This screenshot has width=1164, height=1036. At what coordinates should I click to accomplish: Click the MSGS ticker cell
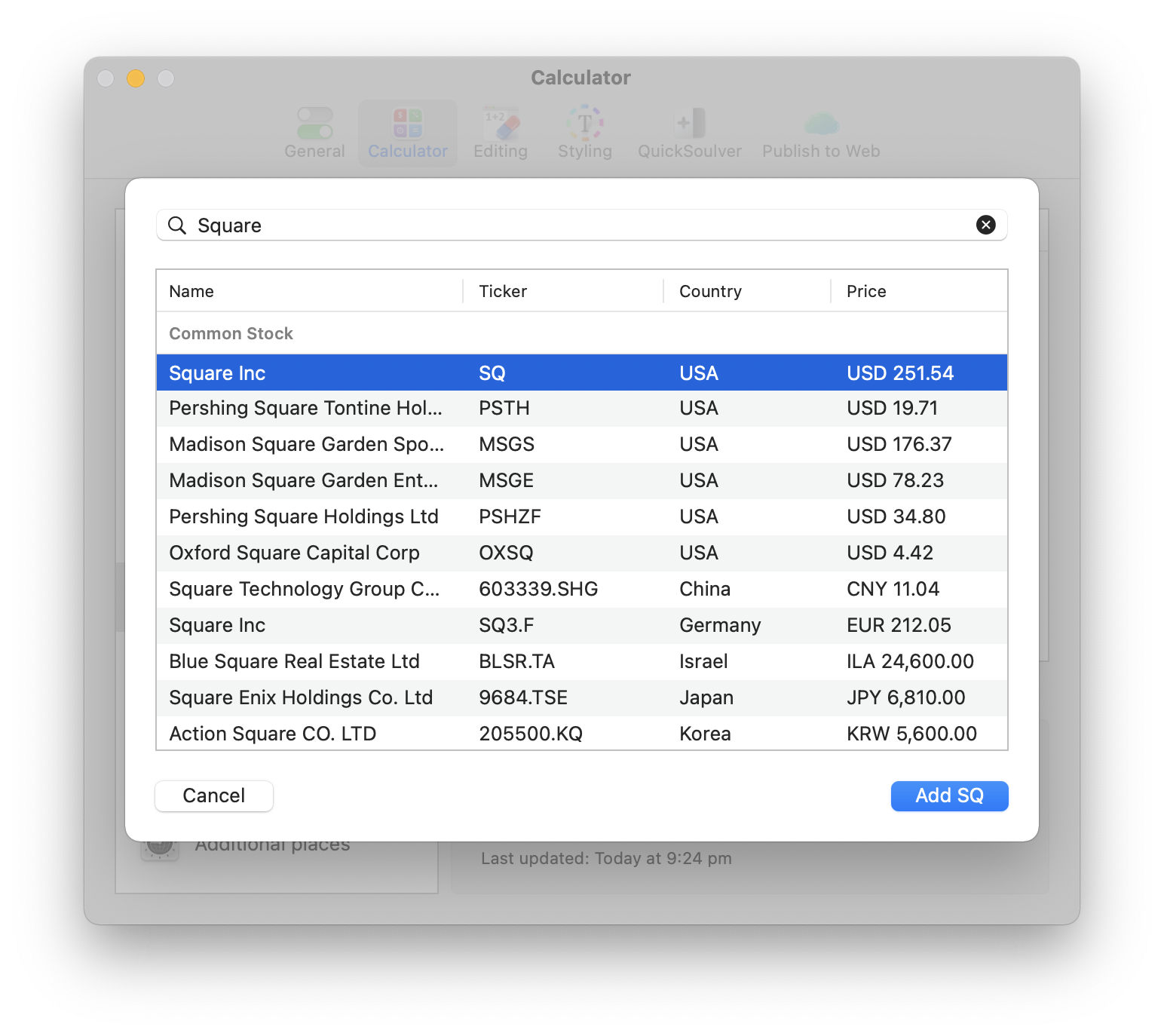coord(507,444)
